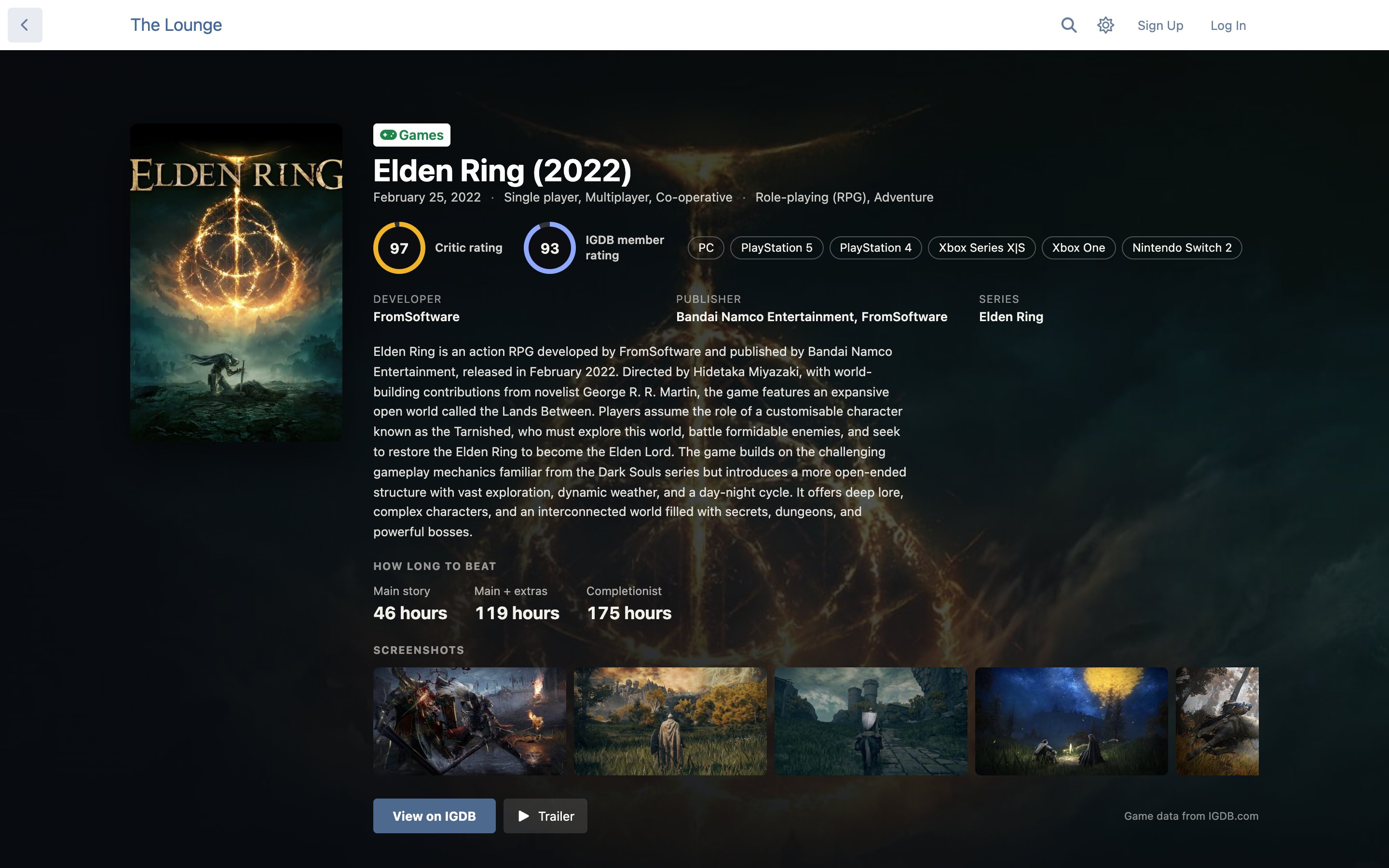Click the February 25, 2022 release date
Screen dimensions: 1389x868
tap(426, 198)
